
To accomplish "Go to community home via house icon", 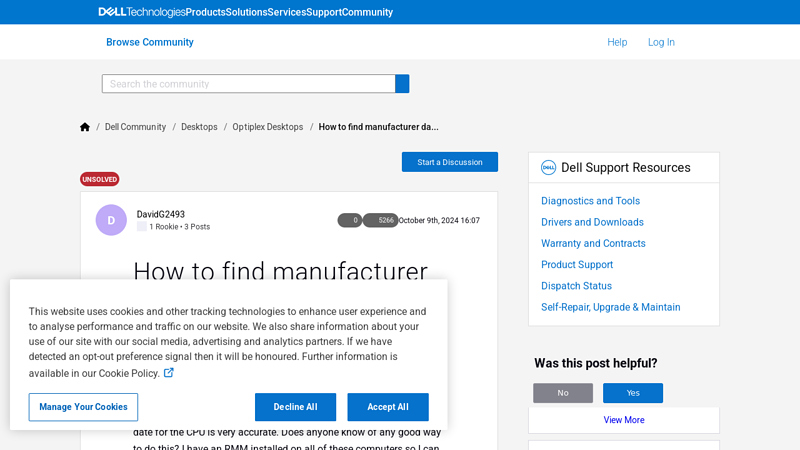I will tap(85, 127).
